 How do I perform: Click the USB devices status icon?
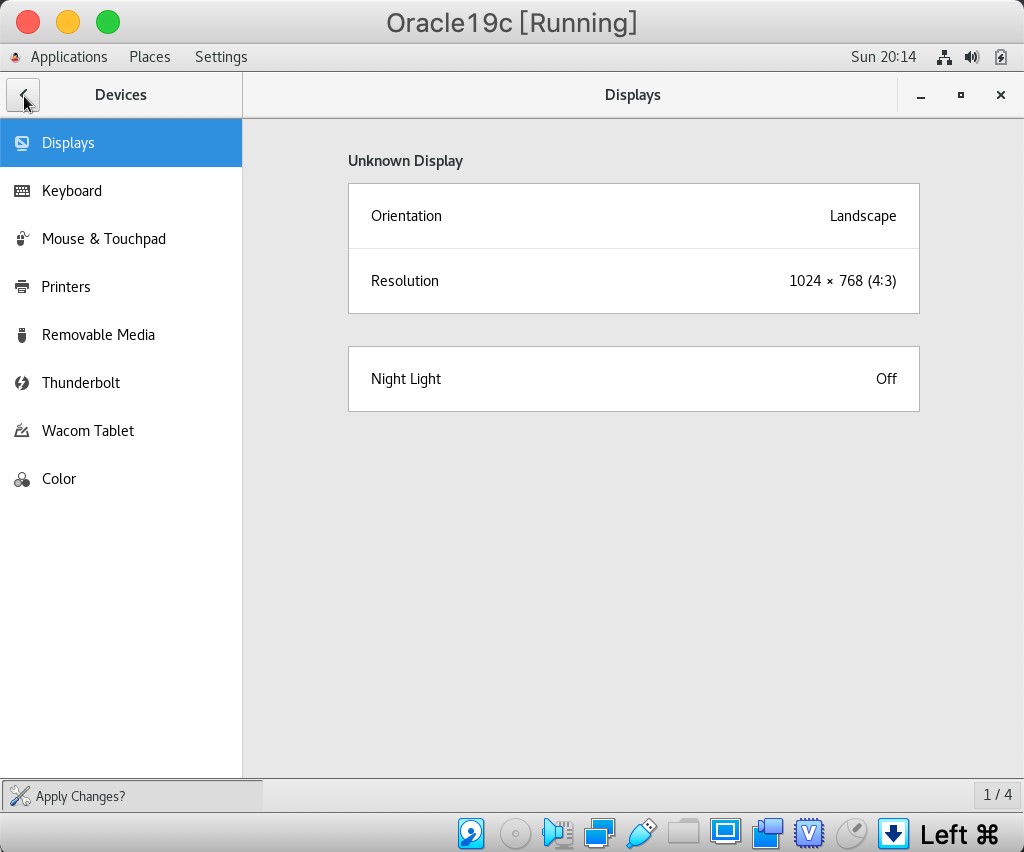(x=641, y=834)
